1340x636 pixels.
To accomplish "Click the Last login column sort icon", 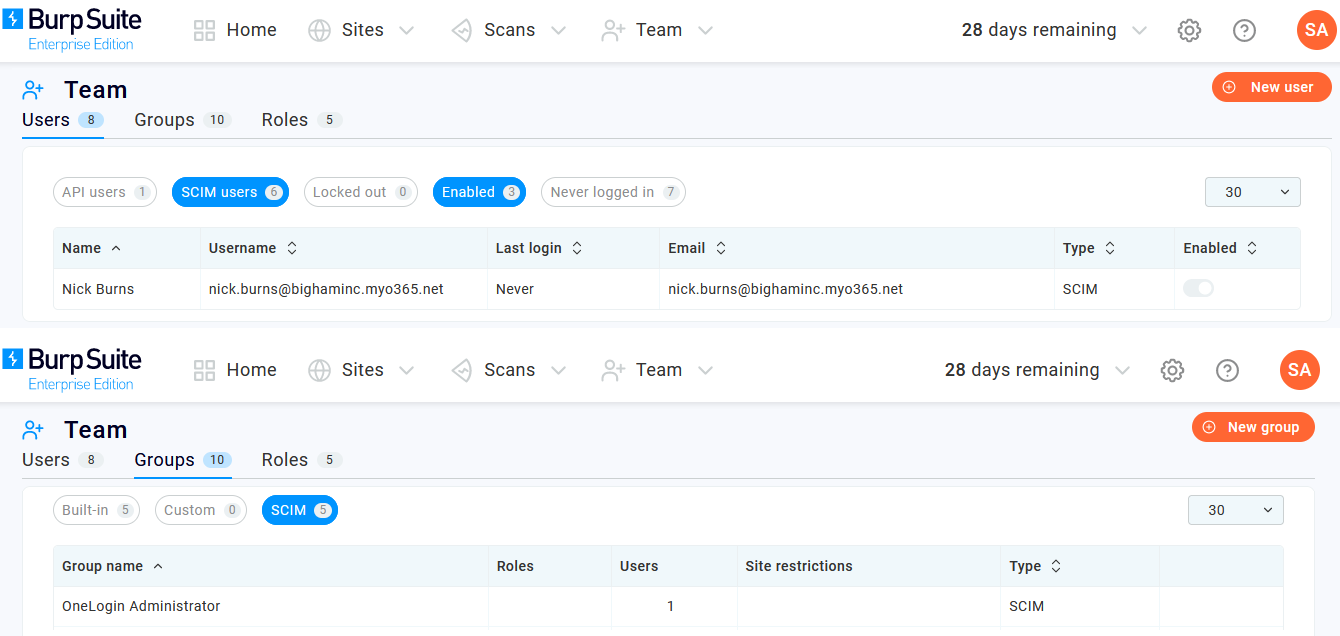I will (577, 248).
